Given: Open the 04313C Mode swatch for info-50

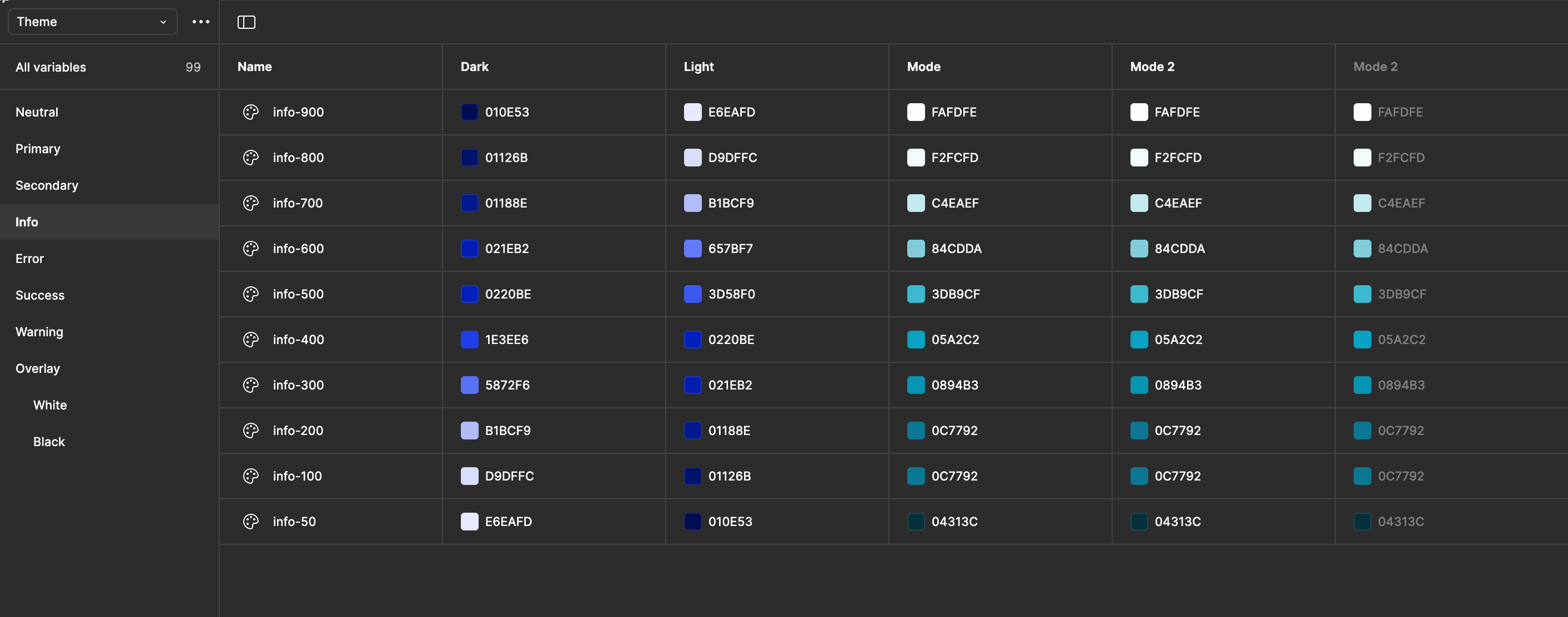Looking at the screenshot, I should tap(916, 522).
